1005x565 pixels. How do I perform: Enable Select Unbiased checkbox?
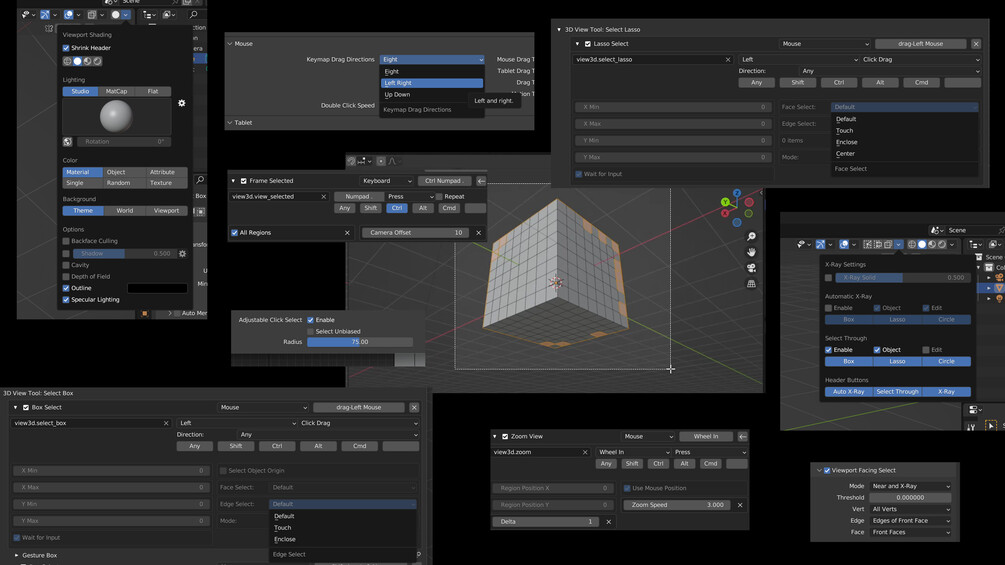311,332
